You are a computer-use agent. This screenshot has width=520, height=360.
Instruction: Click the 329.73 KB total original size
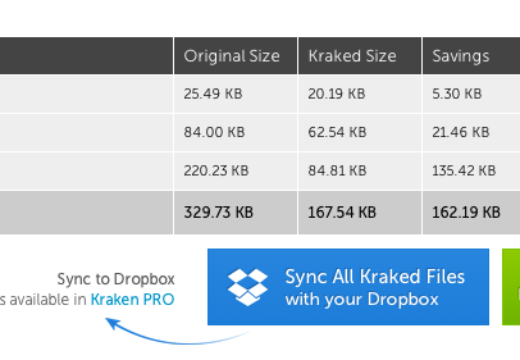point(219,212)
